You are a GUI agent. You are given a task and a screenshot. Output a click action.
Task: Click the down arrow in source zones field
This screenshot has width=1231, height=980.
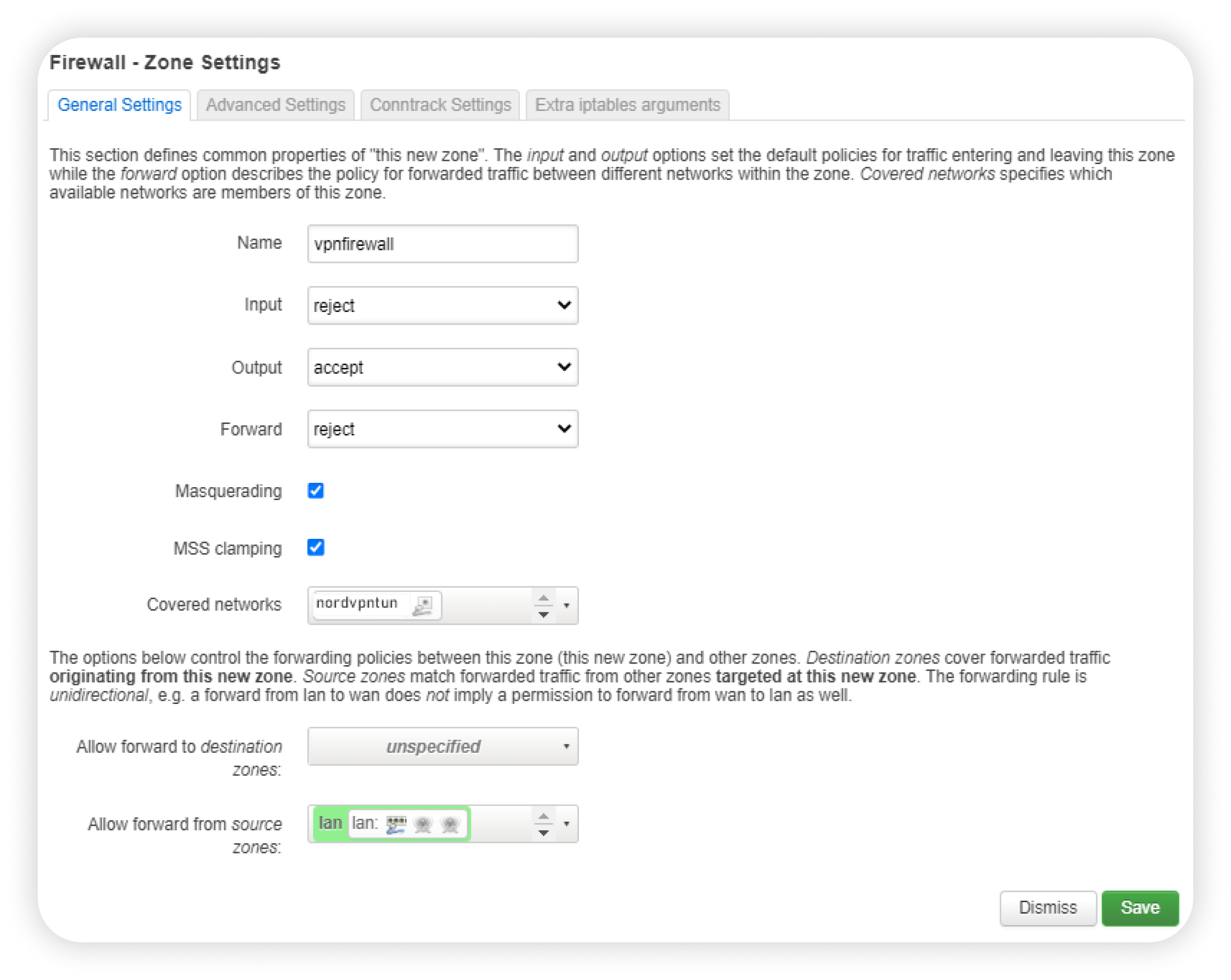click(543, 833)
